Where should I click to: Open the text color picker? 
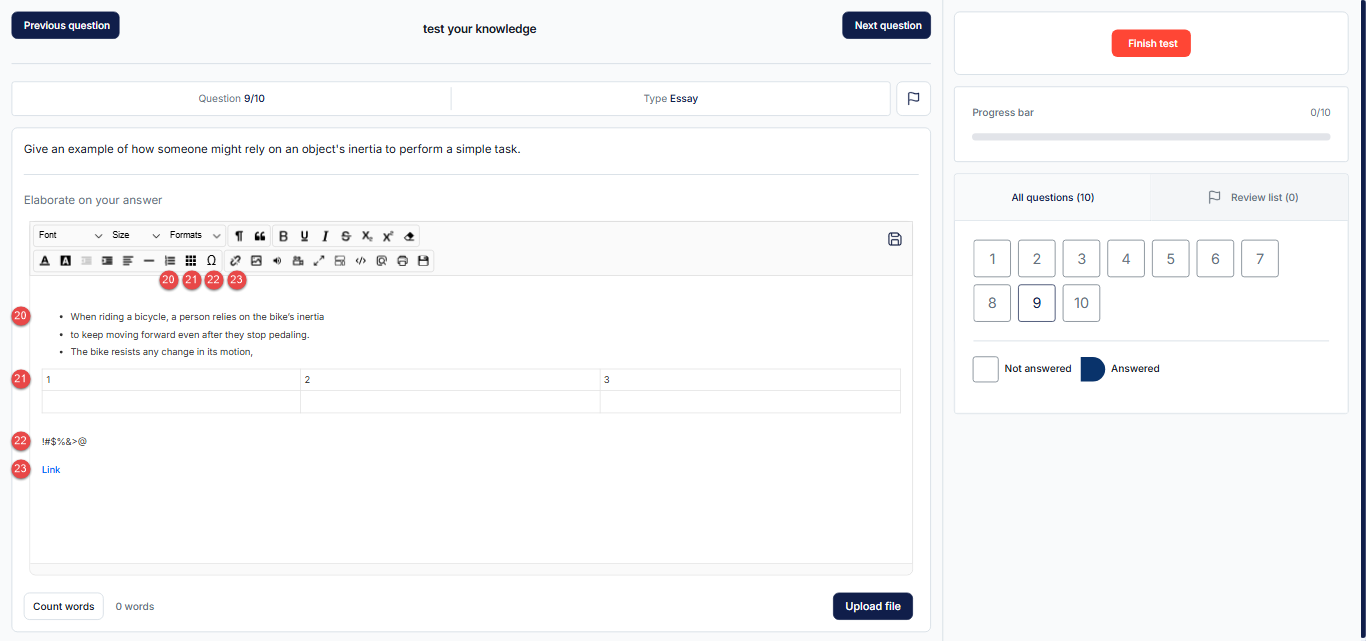point(45,260)
